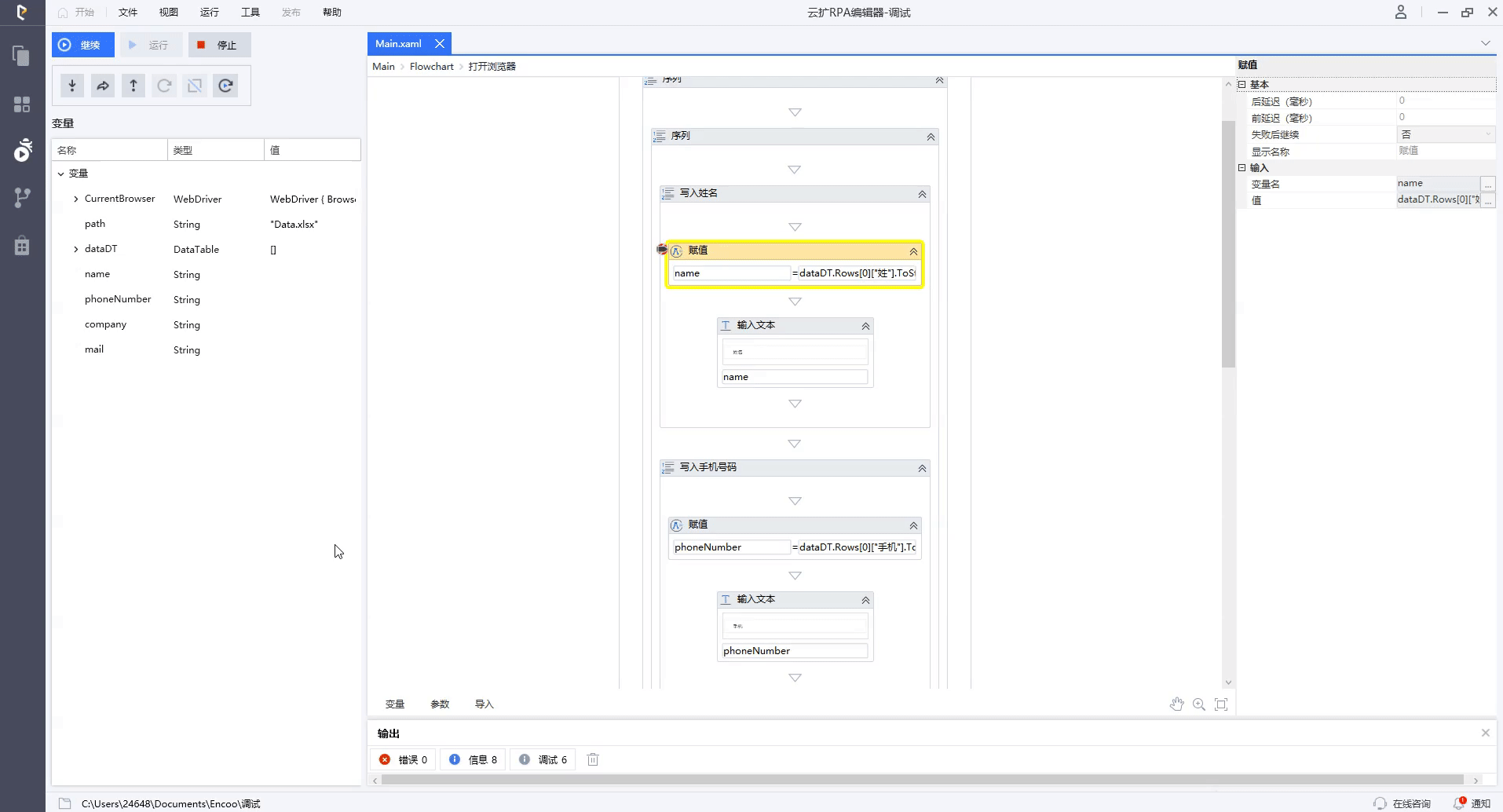Click the step into debug icon
This screenshot has height=812, width=1503.
72,86
